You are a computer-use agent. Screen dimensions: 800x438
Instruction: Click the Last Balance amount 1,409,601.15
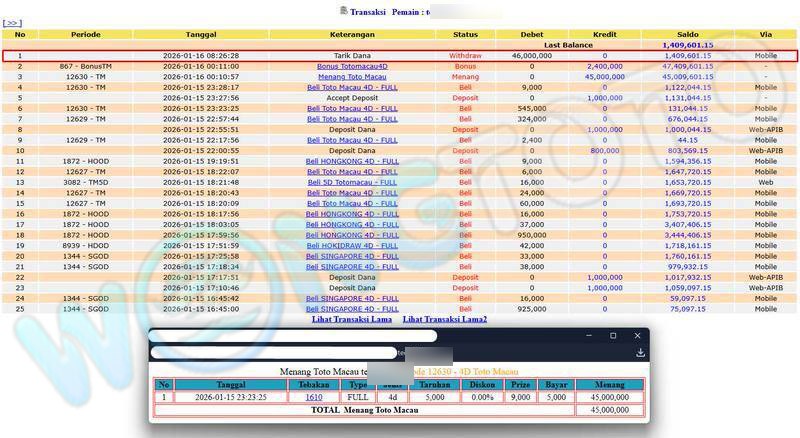coord(687,45)
